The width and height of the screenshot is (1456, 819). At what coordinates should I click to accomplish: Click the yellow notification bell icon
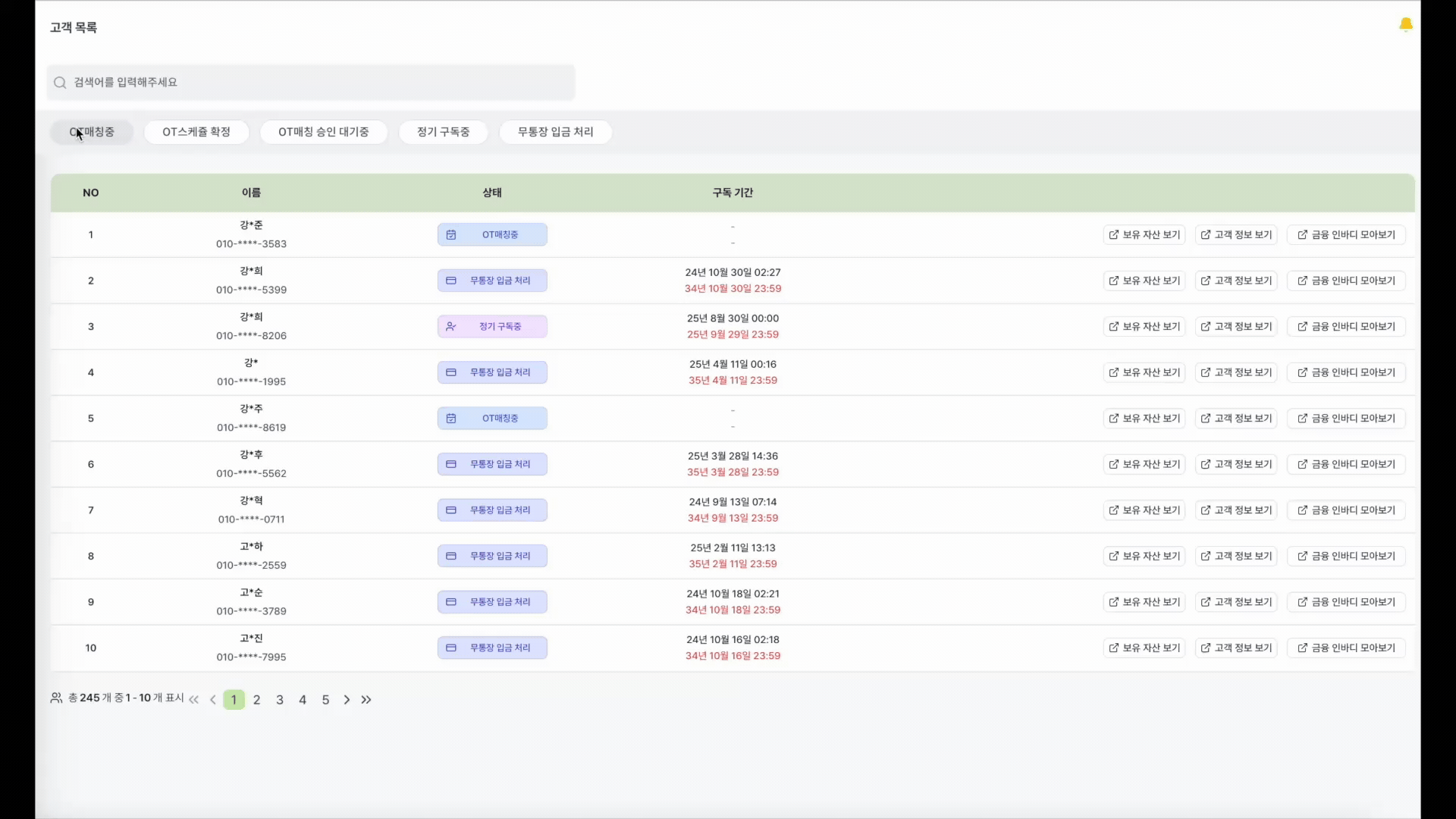point(1405,25)
